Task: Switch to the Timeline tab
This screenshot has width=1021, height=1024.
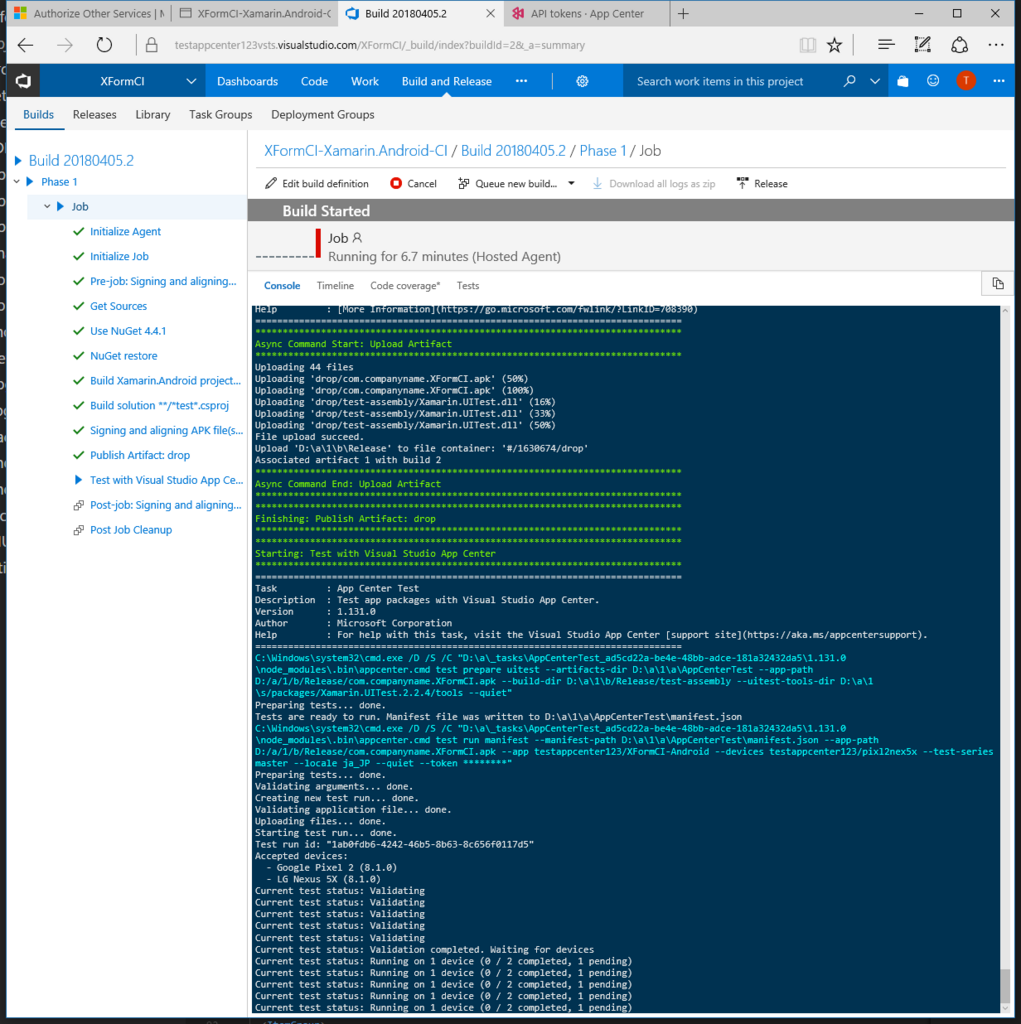Action: (335, 285)
